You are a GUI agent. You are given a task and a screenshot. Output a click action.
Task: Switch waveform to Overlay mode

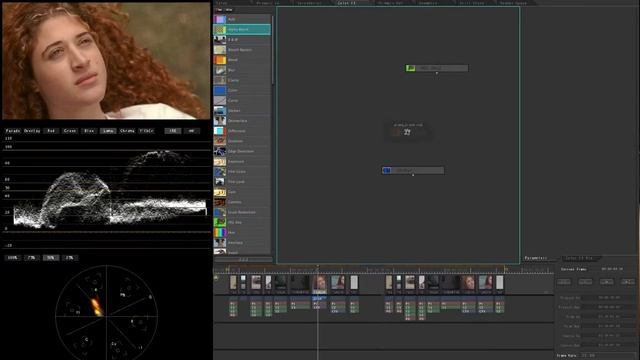click(32, 131)
